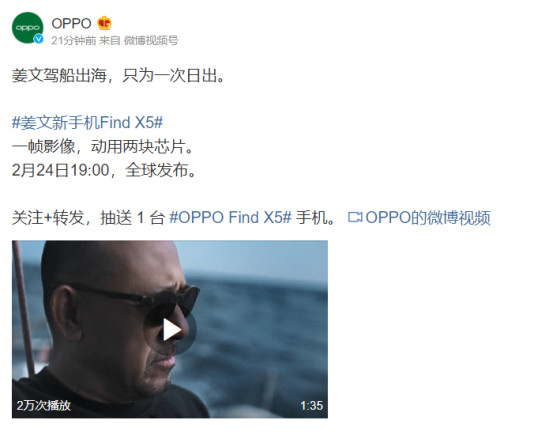The image size is (553, 435).
Task: Click the 姜文驾船出海 post text line
Action: 118,75
